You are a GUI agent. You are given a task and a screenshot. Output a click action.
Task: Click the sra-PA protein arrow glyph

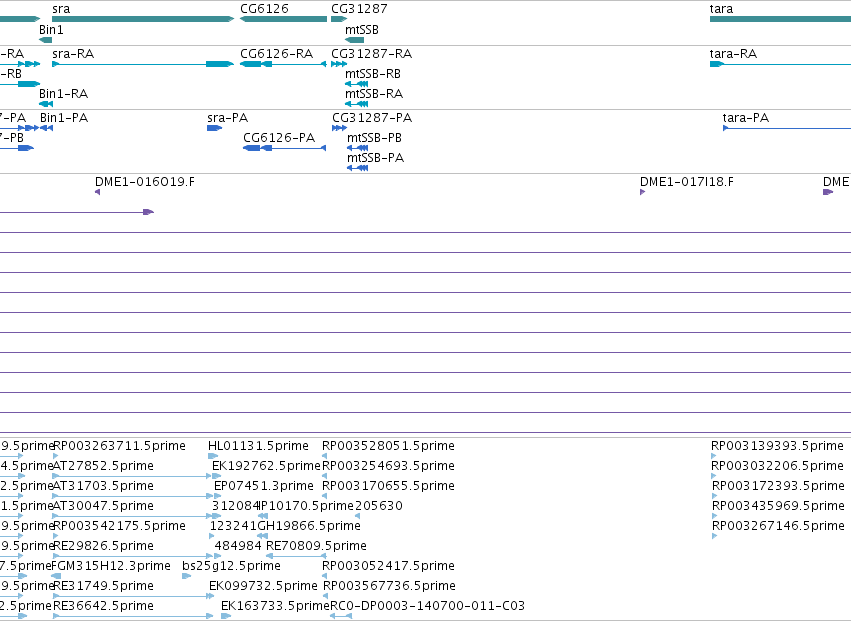214,128
